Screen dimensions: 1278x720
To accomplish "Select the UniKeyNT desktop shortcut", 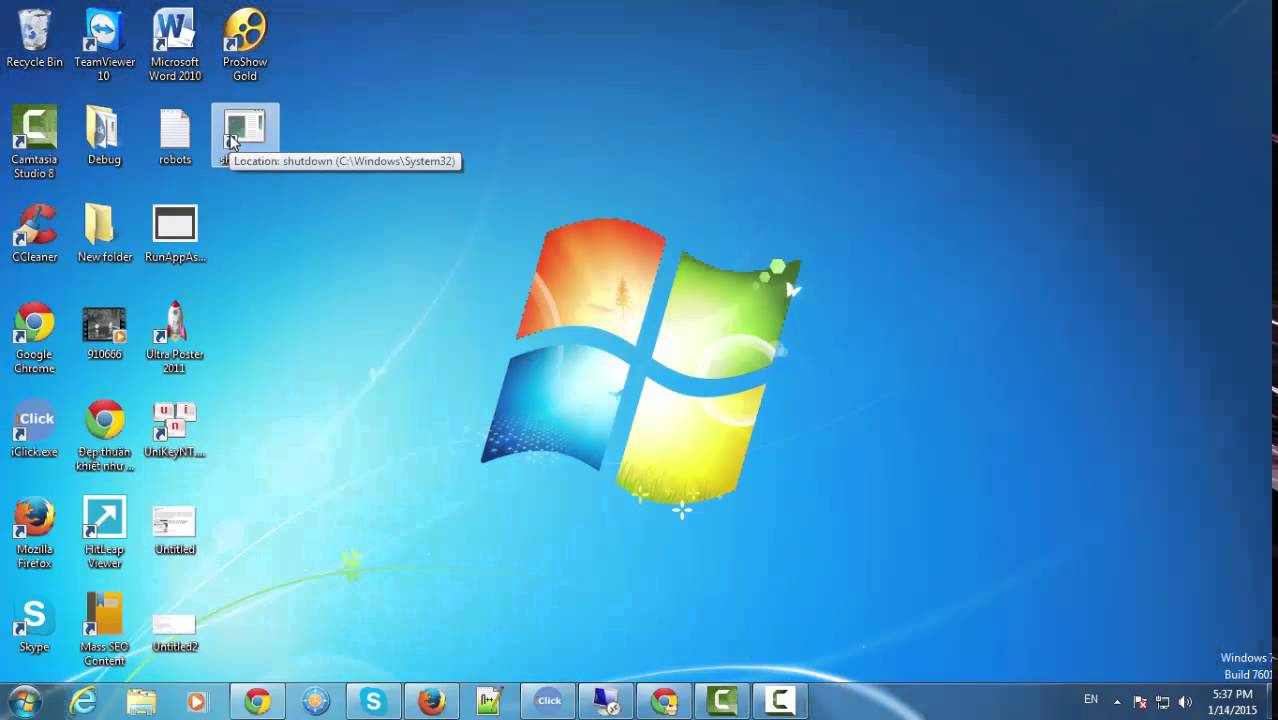I will pos(175,428).
